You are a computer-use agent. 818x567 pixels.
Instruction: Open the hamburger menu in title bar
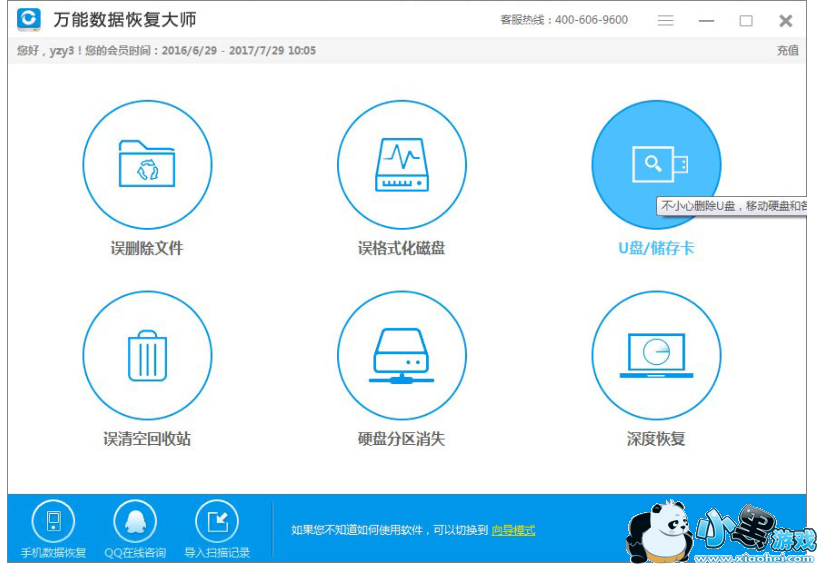point(666,21)
